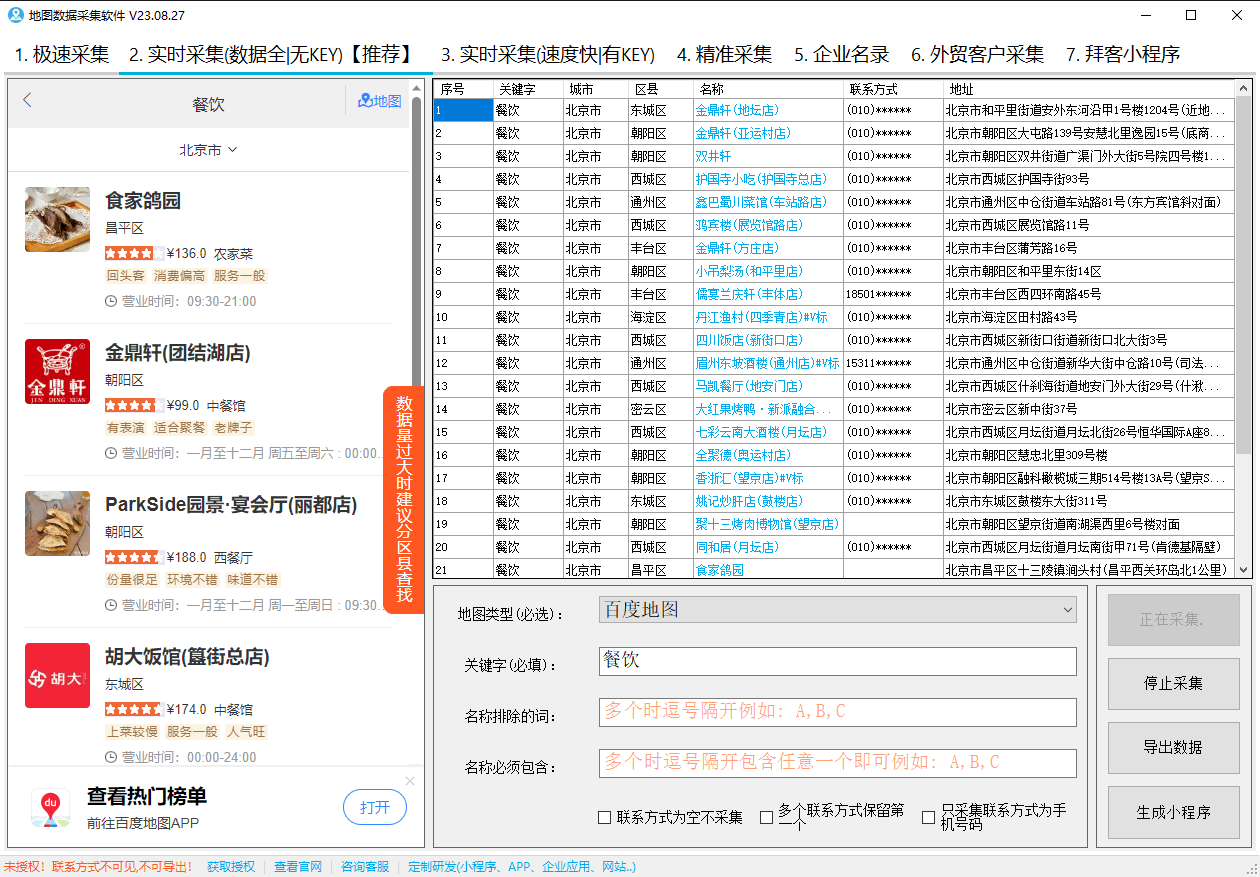Open the ParkSide园景·宴会厅 photo thumbnail

click(x=57, y=523)
